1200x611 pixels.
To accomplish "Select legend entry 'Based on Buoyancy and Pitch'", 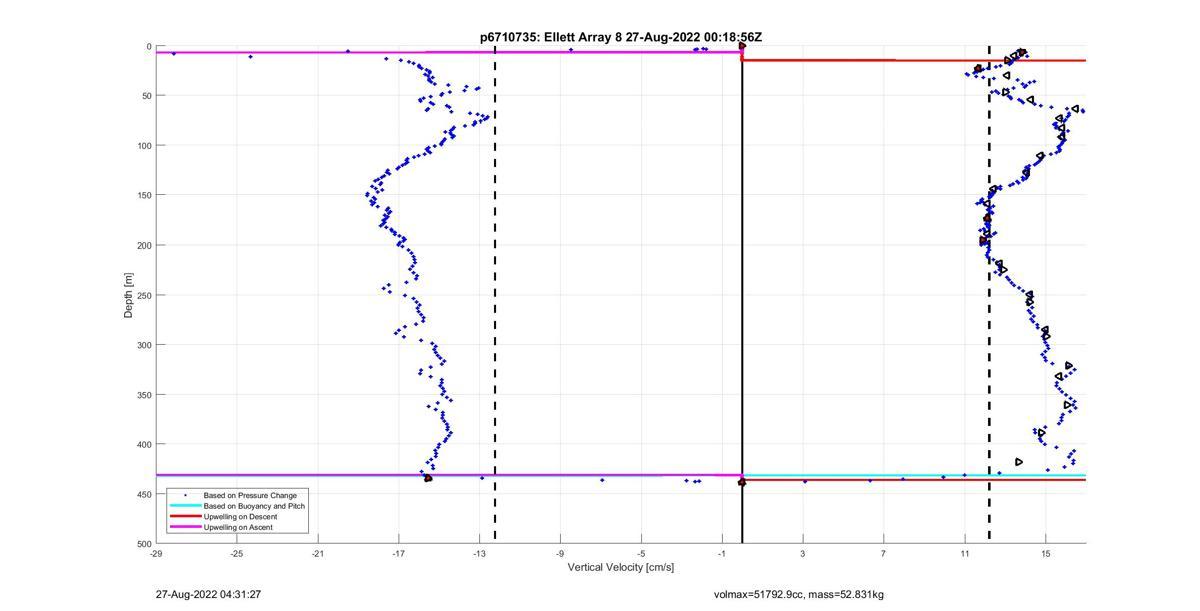I will tap(254, 506).
